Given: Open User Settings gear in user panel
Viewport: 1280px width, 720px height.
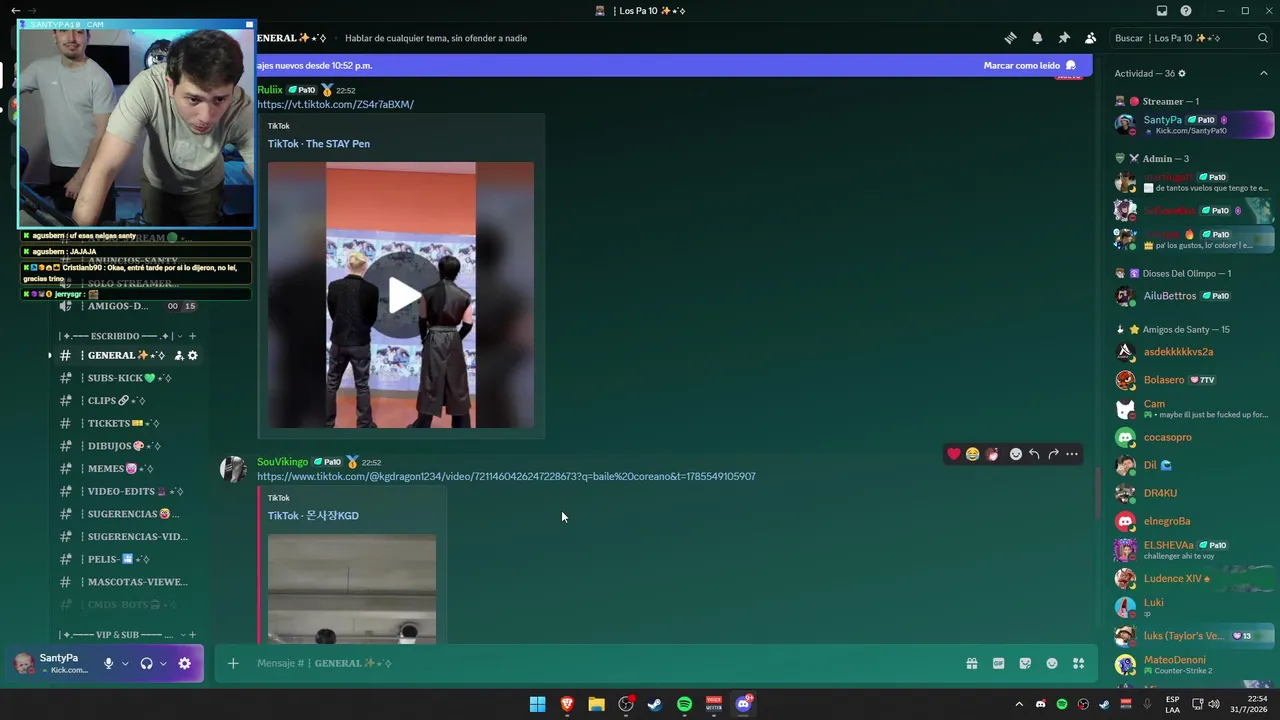Looking at the screenshot, I should tap(184, 663).
